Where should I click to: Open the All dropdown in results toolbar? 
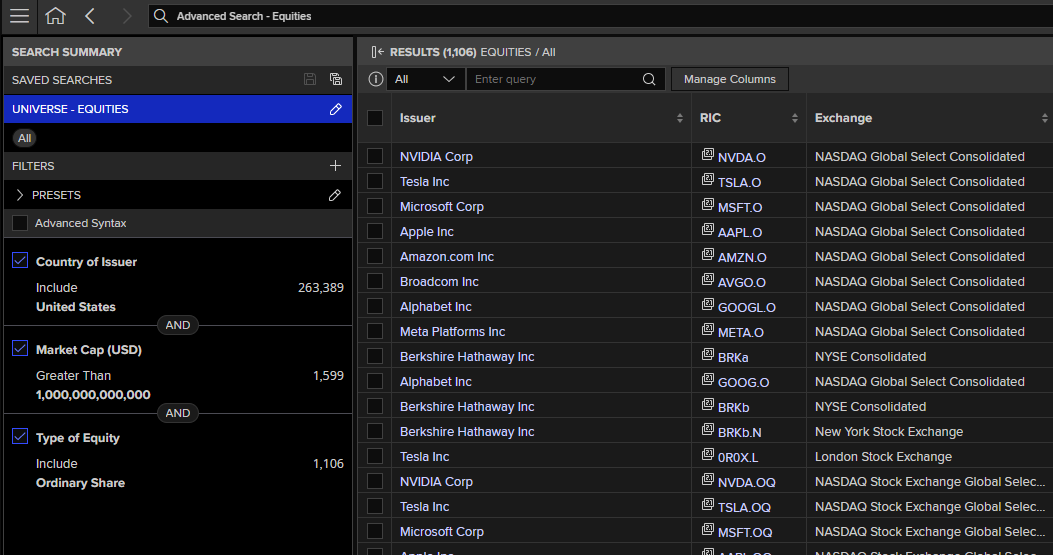424,79
